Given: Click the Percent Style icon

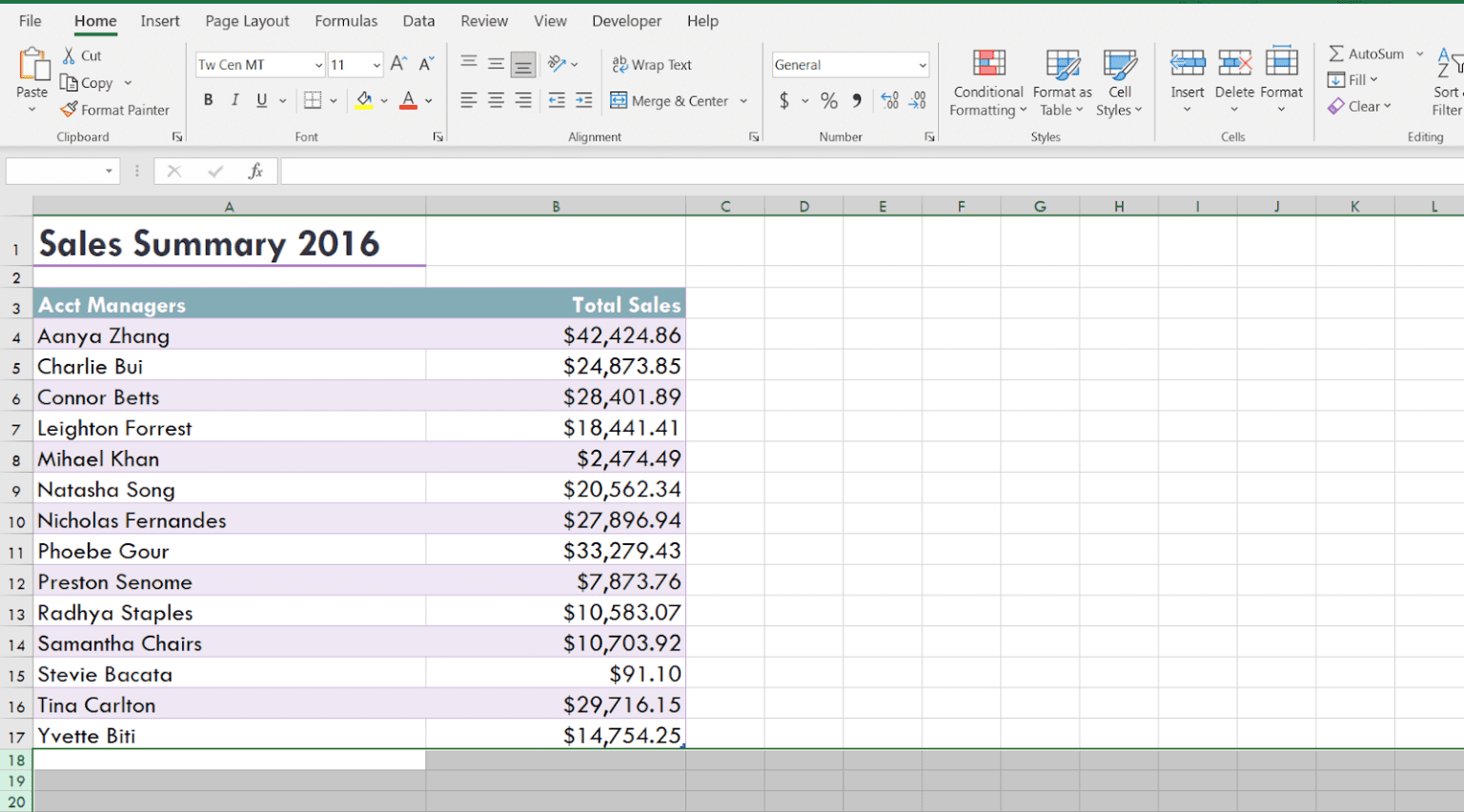Looking at the screenshot, I should [829, 101].
